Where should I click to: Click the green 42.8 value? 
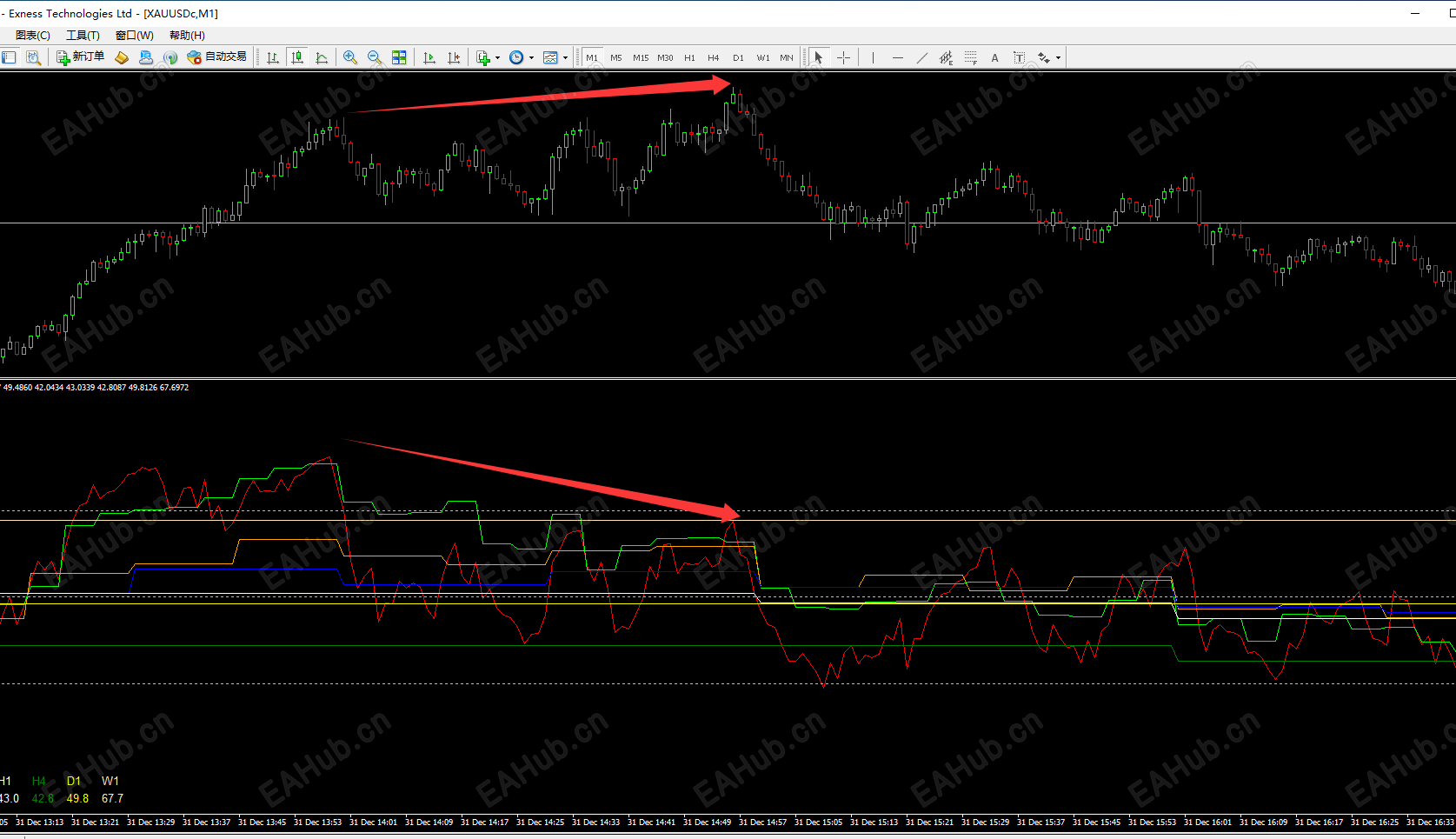(x=43, y=798)
